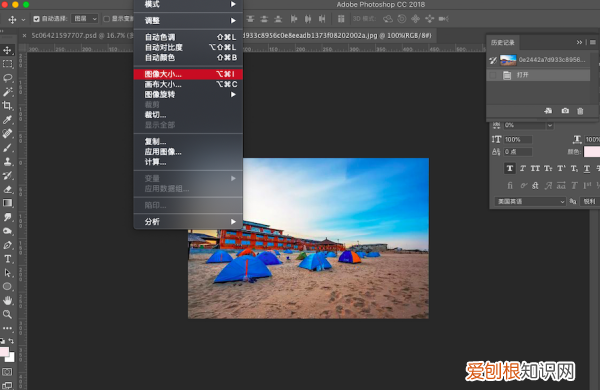The height and width of the screenshot is (390, 600).
Task: Select the Zoom tool
Action: (7, 314)
